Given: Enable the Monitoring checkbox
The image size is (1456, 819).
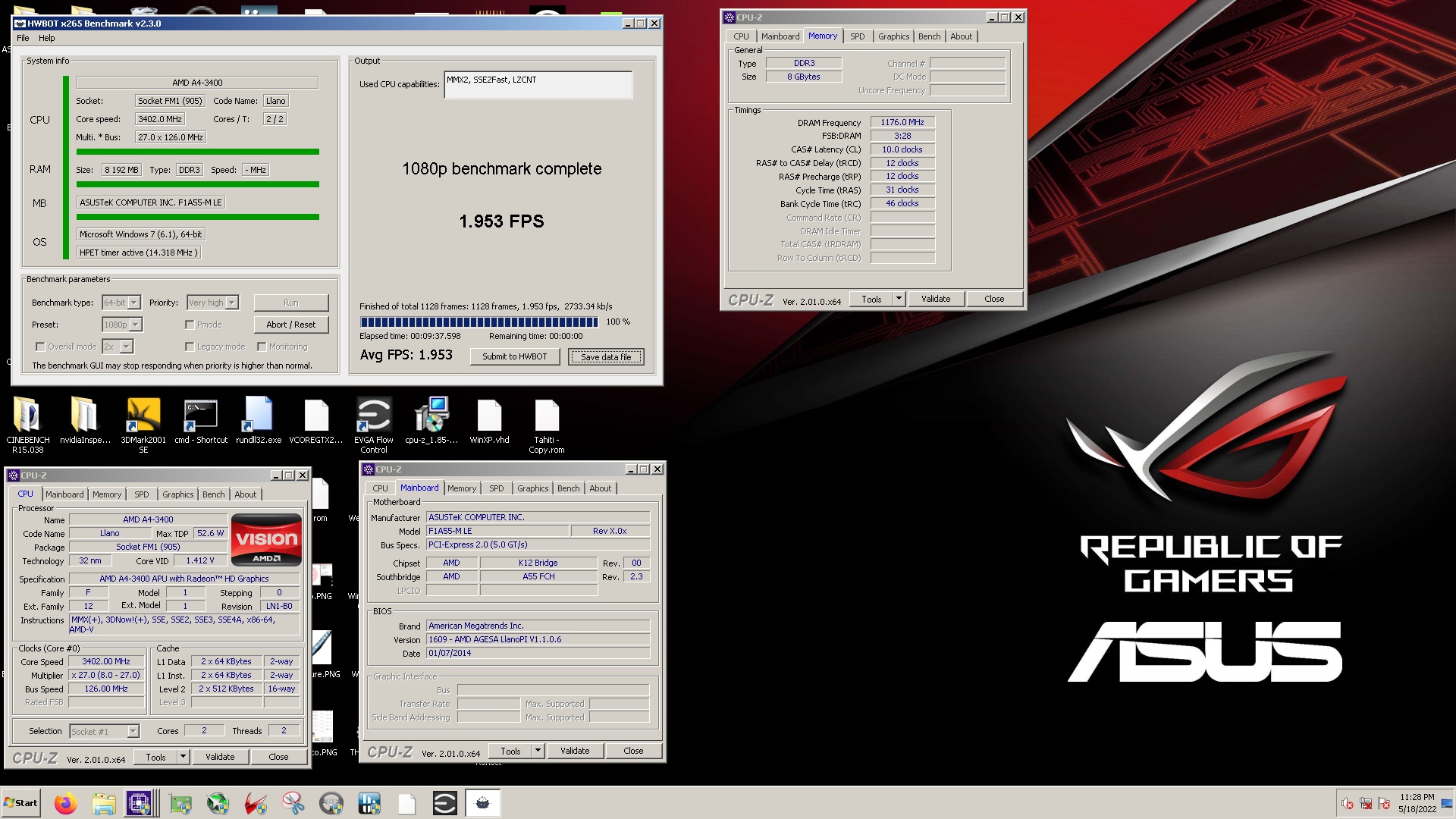Looking at the screenshot, I should click(x=262, y=347).
